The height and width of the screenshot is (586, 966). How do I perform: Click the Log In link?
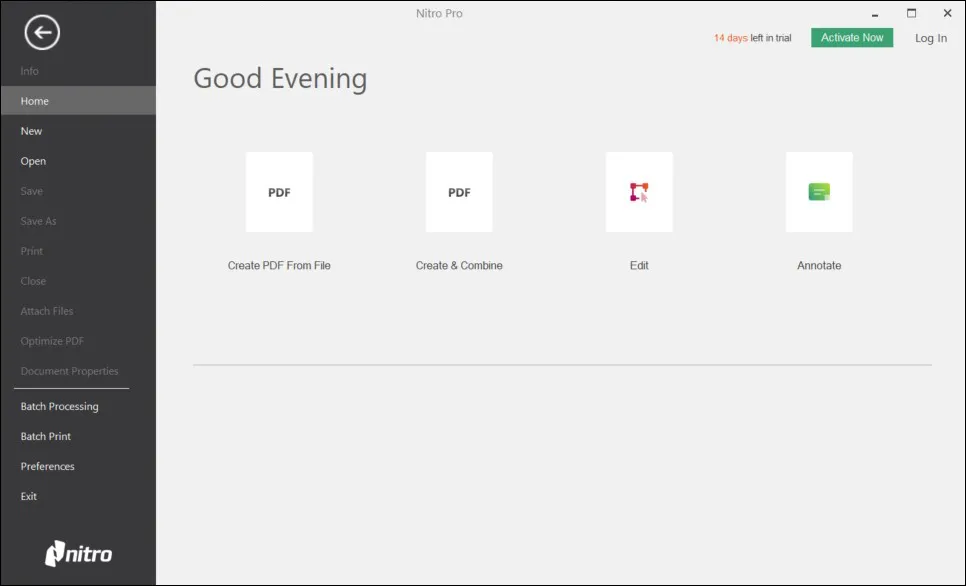coord(930,38)
